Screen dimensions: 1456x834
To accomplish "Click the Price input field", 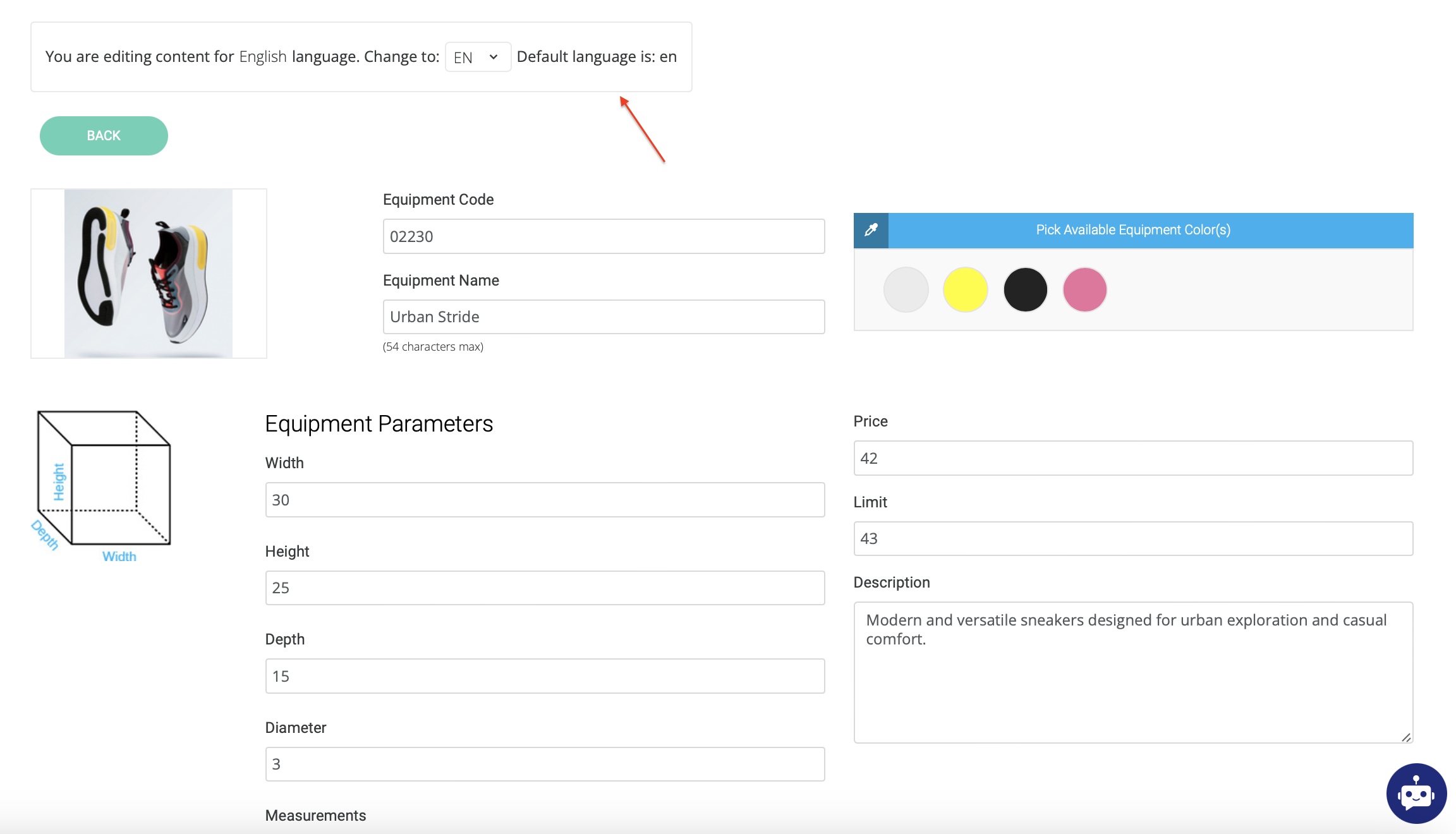I will click(1132, 458).
